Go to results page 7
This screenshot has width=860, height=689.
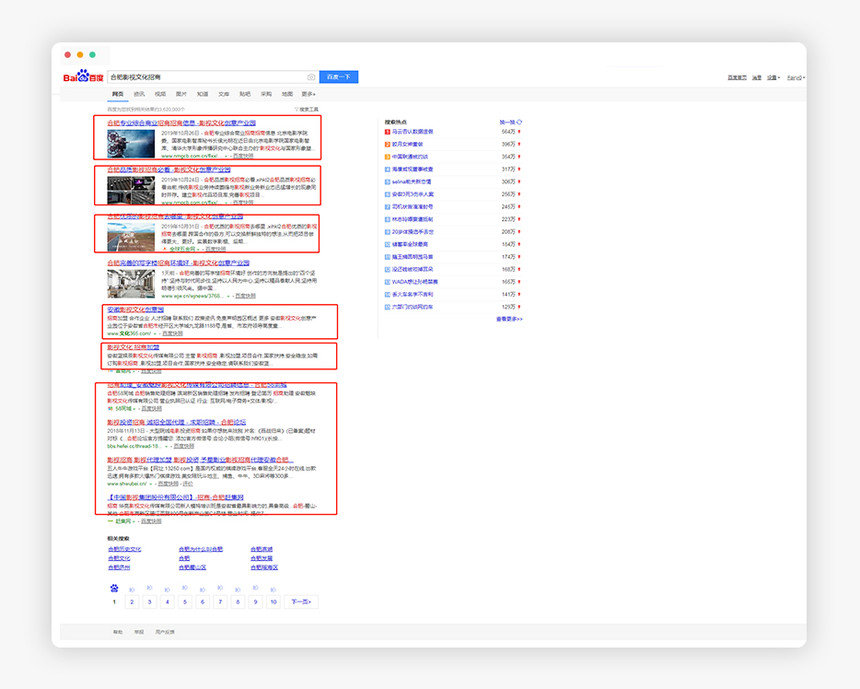click(220, 602)
